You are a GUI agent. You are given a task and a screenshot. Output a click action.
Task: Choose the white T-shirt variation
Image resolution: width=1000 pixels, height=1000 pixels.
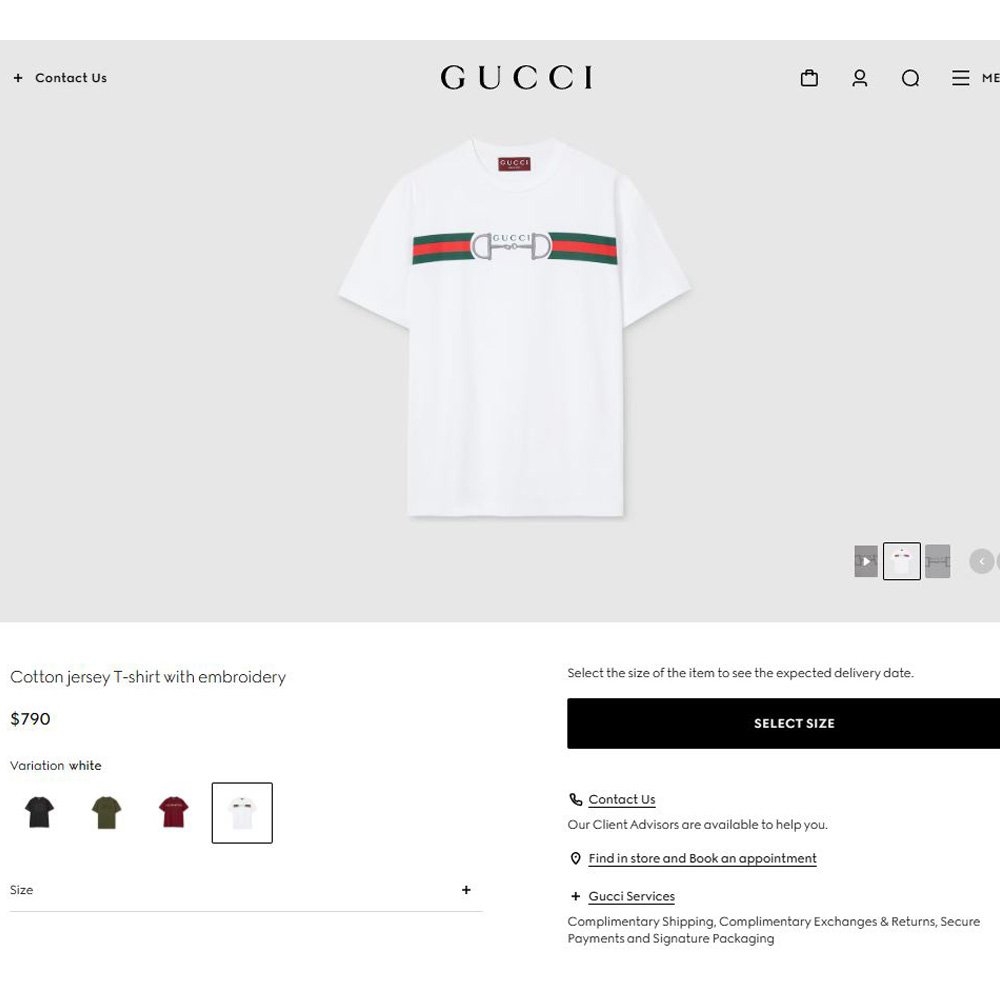pos(242,812)
